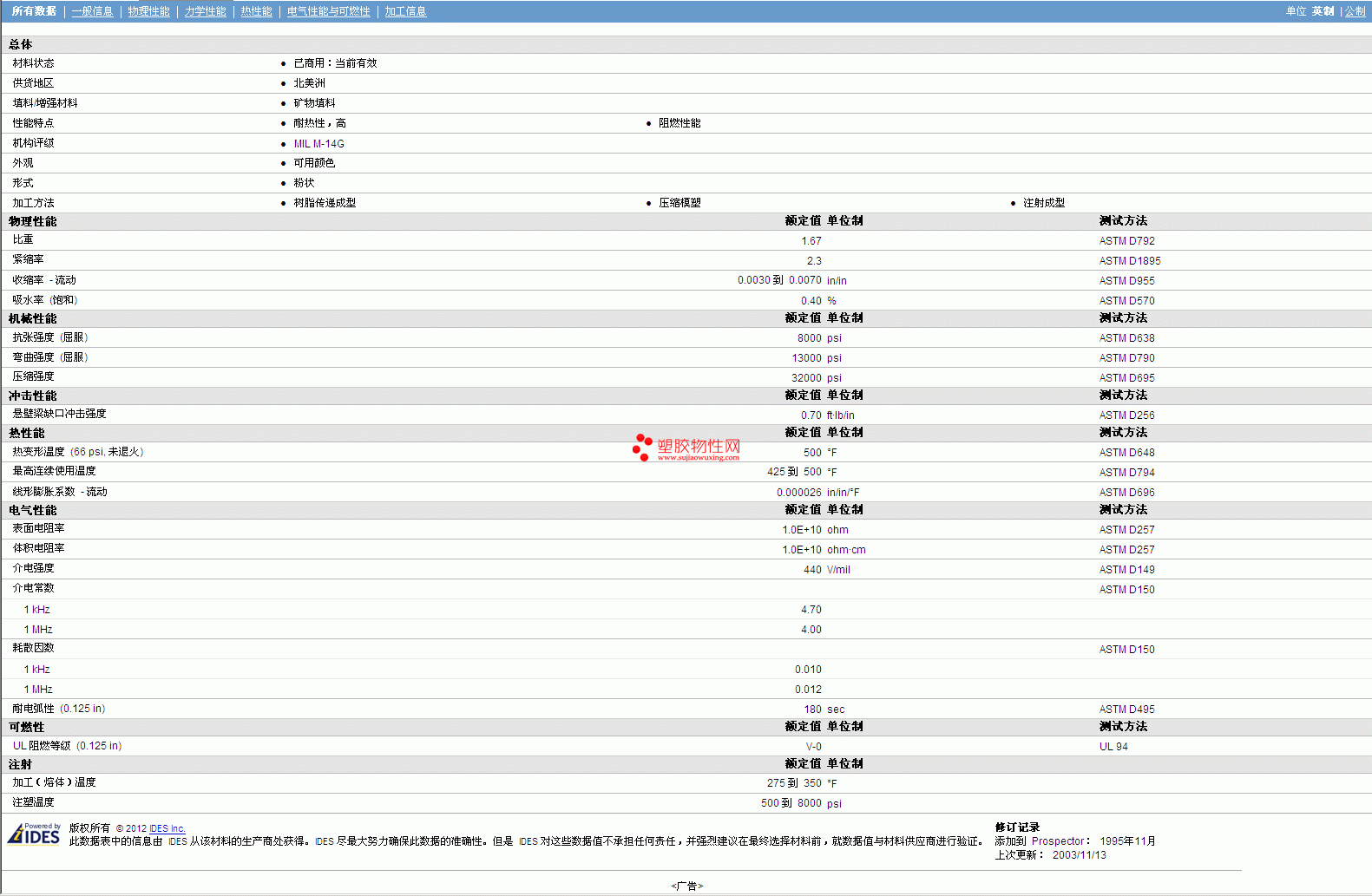Click ASTM D570 test method
Viewport: 1372px width, 896px height.
click(1126, 301)
